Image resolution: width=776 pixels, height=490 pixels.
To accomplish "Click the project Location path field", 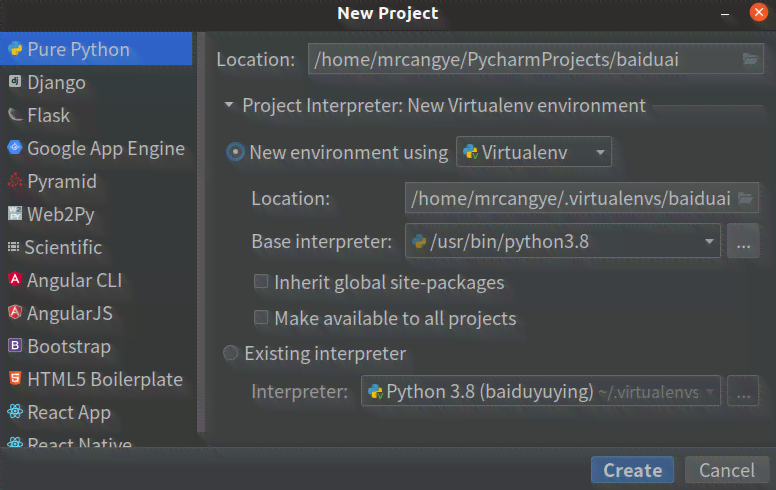I will coord(535,59).
